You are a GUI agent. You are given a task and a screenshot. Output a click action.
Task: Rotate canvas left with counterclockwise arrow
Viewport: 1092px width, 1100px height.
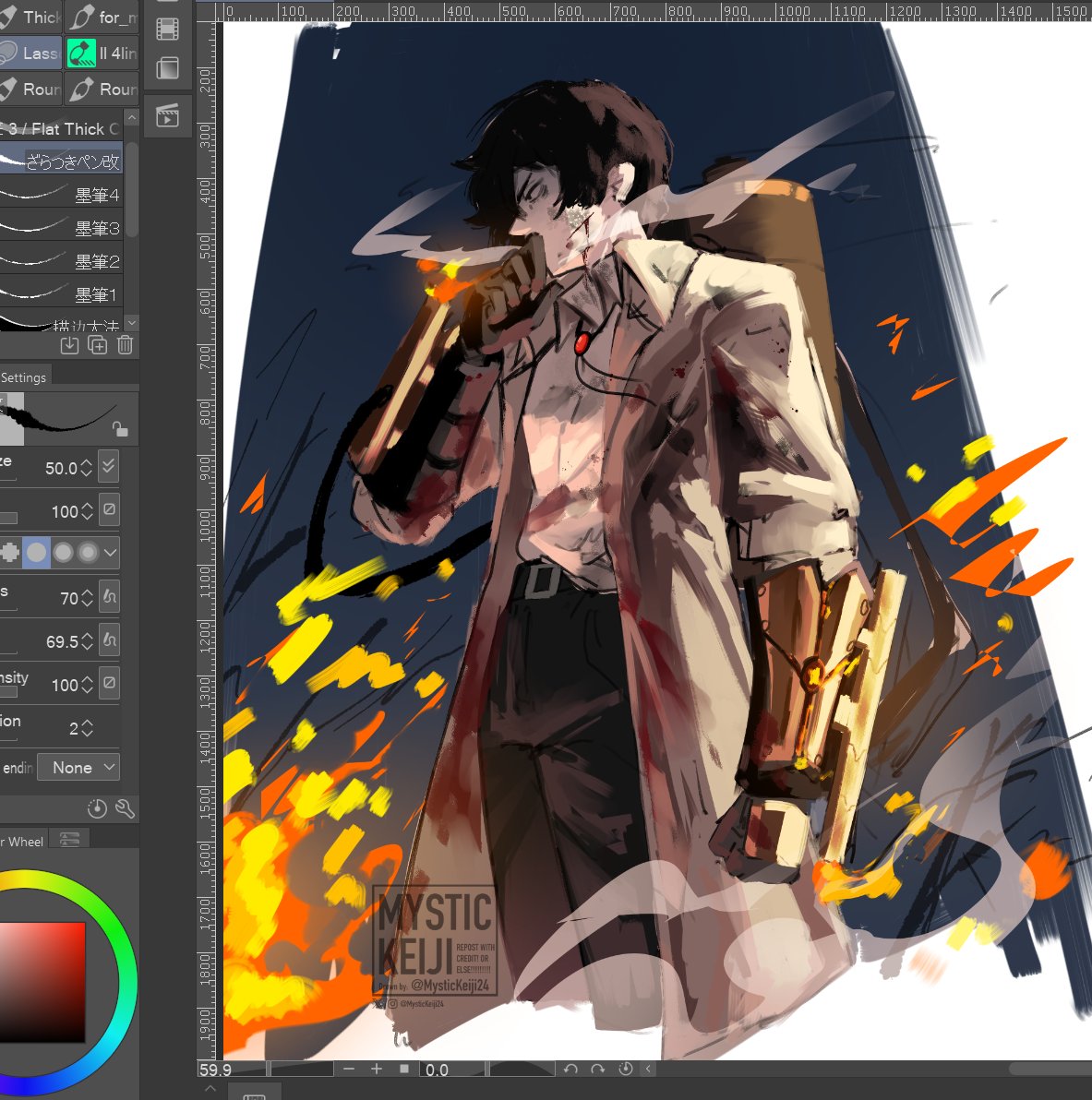click(570, 1069)
